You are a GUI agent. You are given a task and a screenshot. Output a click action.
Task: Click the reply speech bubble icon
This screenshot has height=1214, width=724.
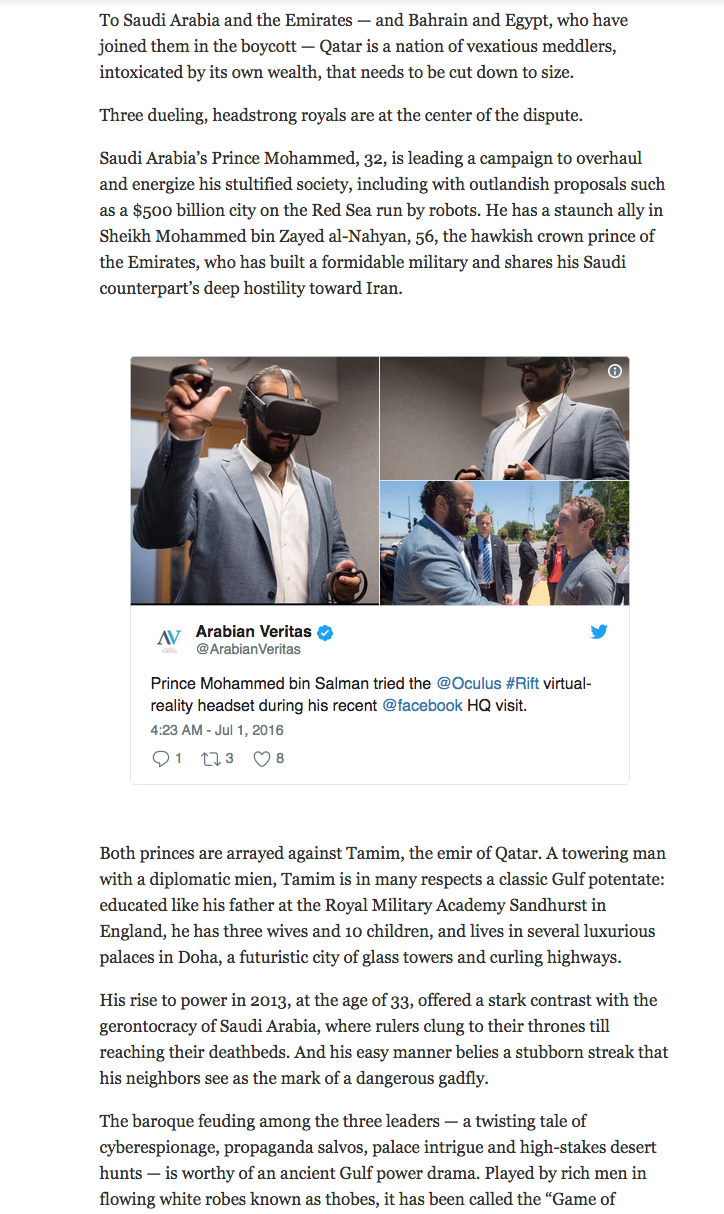(x=160, y=759)
